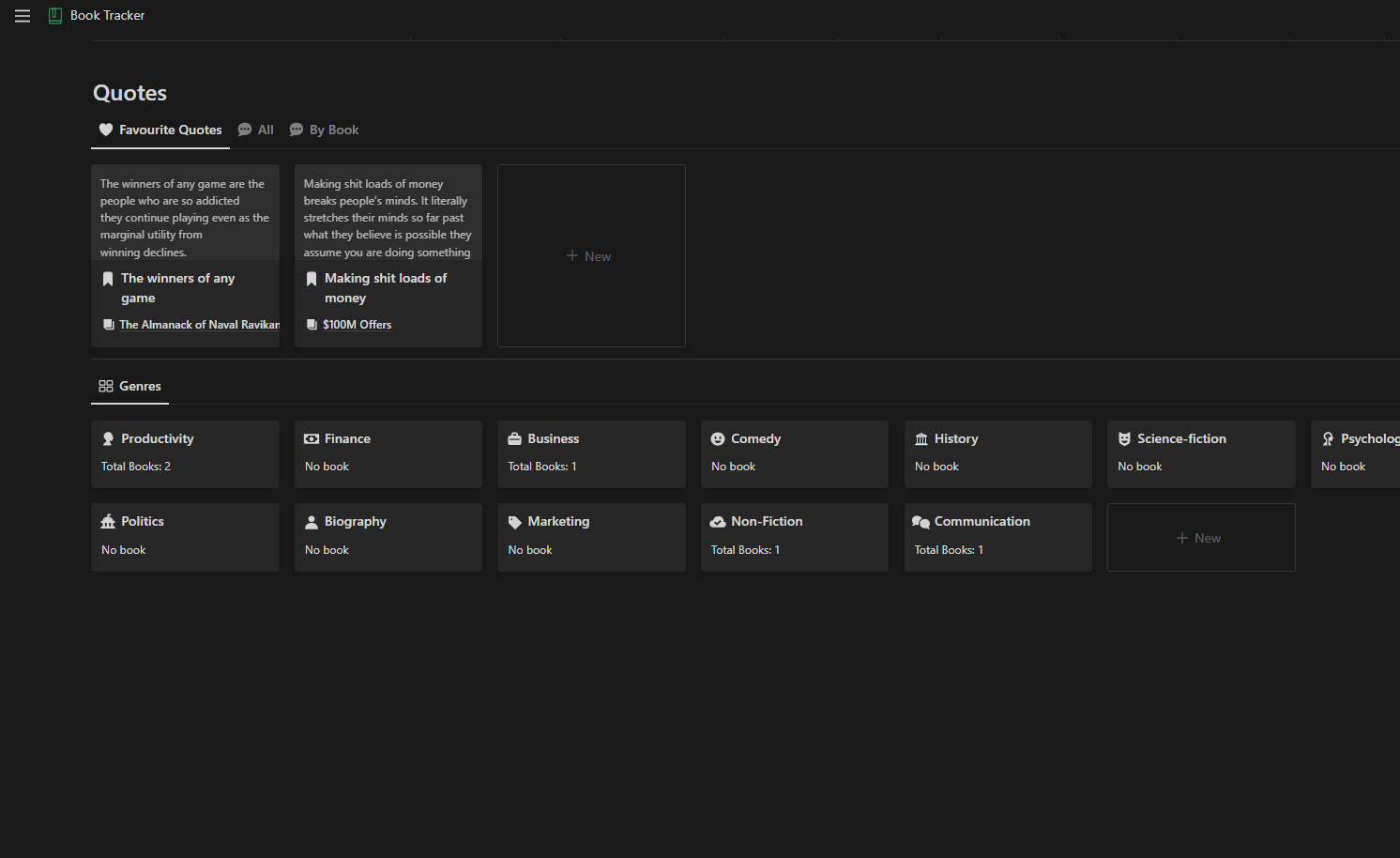1400x858 pixels.
Task: Click the green Book Tracker page icon
Action: (55, 16)
